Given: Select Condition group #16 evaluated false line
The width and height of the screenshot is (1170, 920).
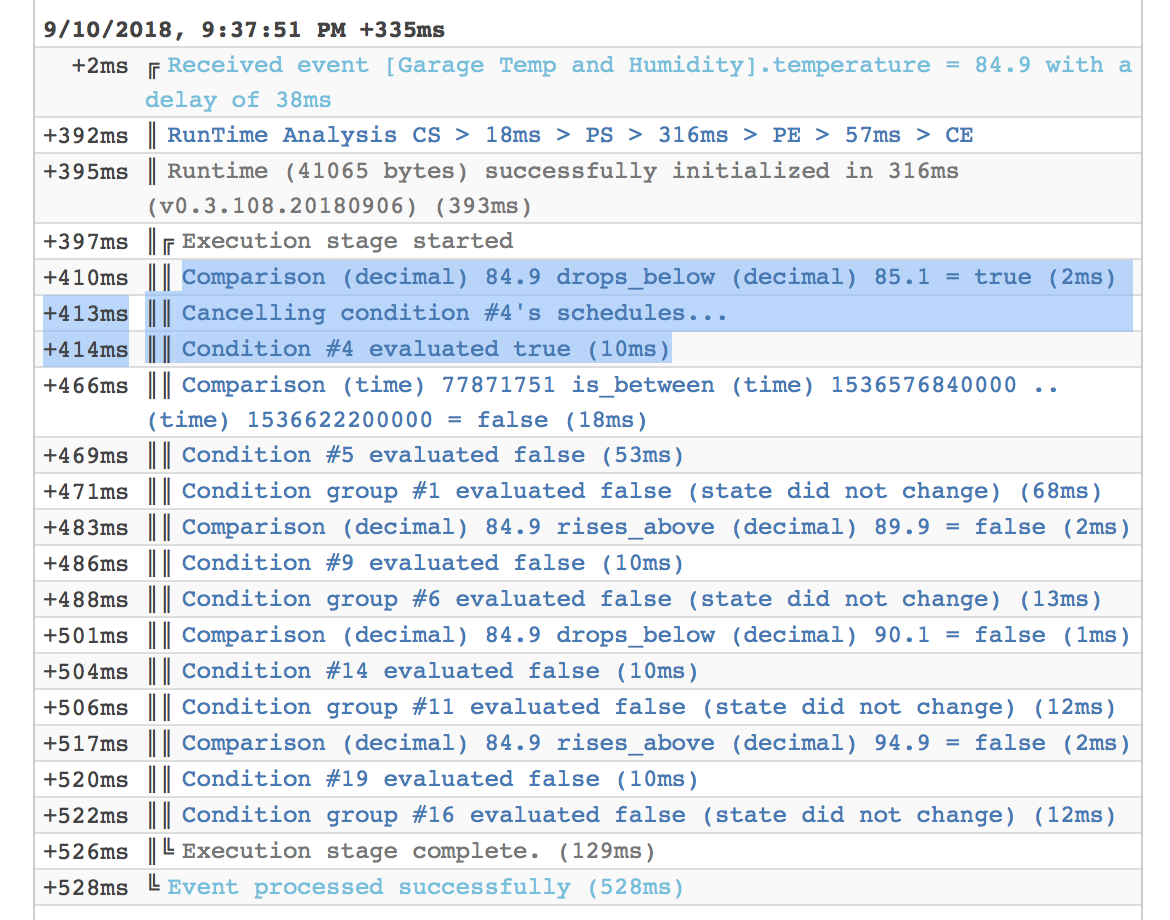Looking at the screenshot, I should click(649, 815).
